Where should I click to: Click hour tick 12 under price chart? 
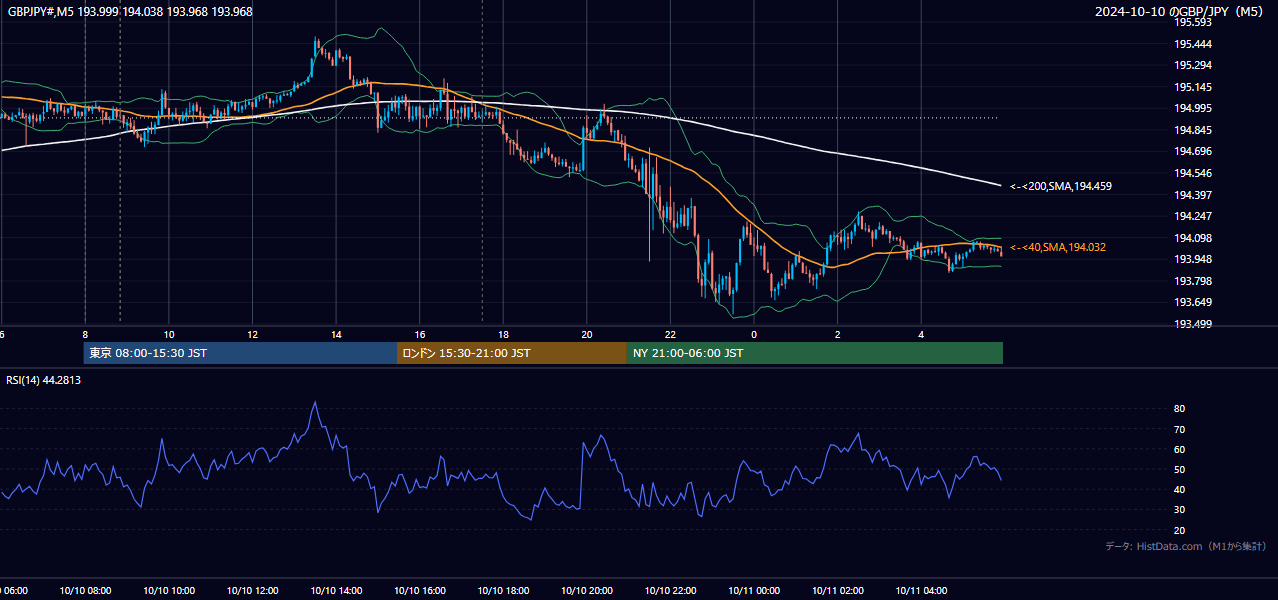252,334
